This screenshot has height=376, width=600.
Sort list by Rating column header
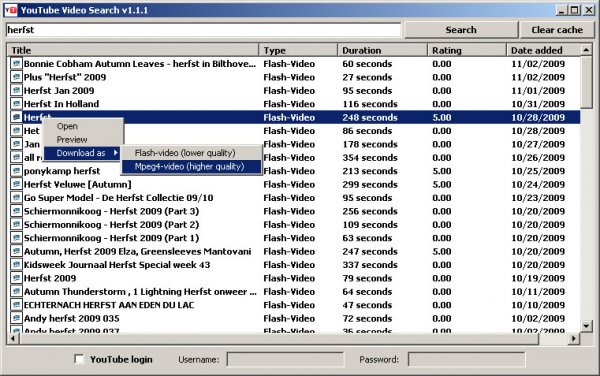pos(467,50)
